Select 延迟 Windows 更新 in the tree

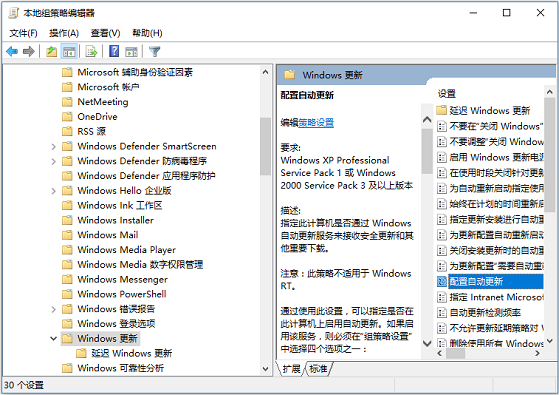coord(132,353)
